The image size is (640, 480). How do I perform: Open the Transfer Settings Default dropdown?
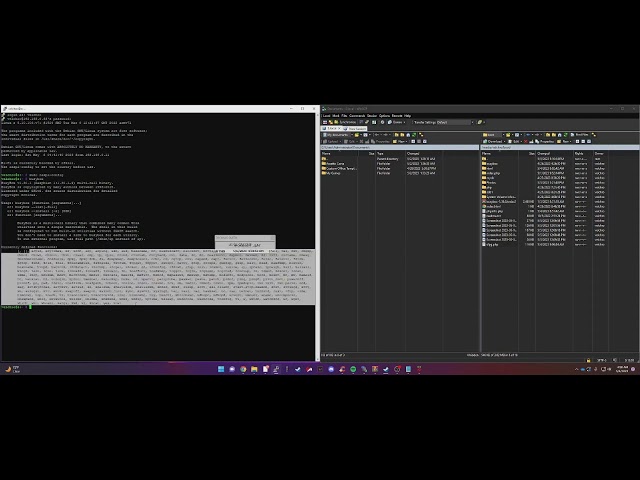443,122
